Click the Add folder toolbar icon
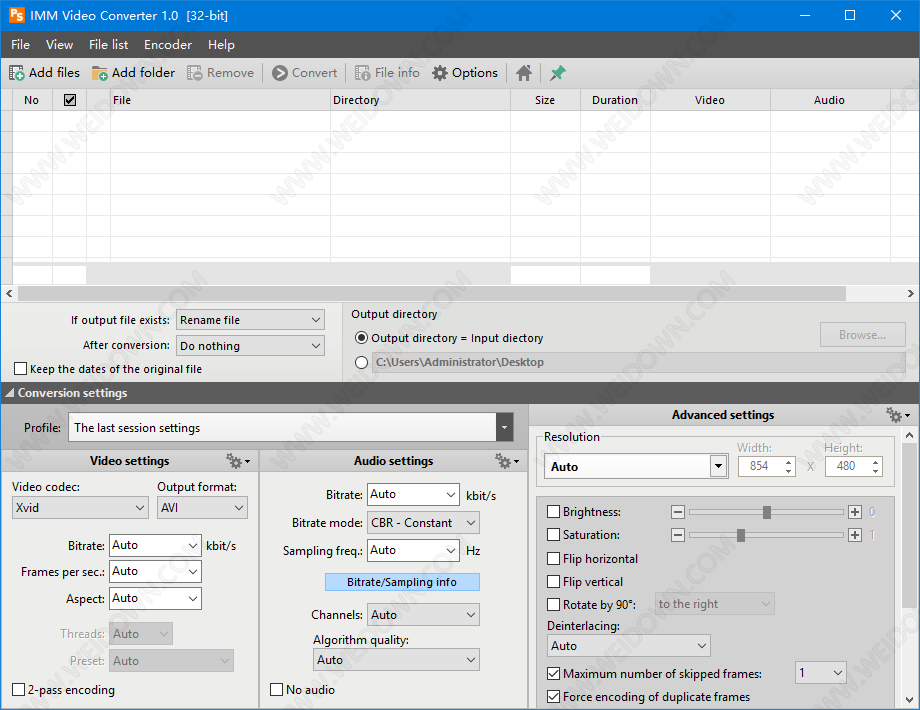Viewport: 920px width, 710px height. pos(100,73)
